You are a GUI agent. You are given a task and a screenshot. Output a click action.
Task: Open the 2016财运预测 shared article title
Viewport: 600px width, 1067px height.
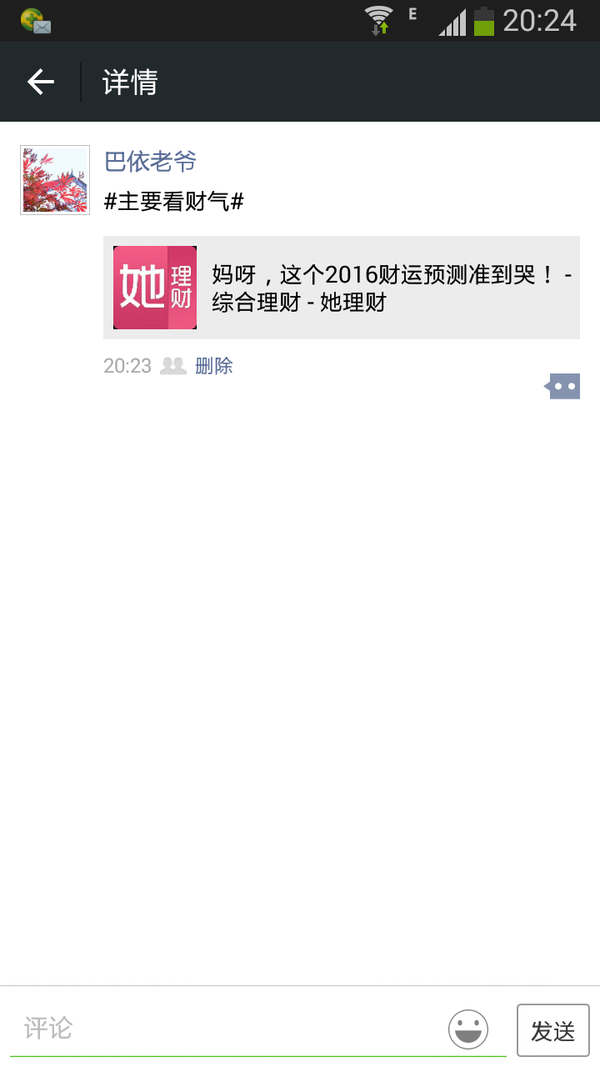pos(391,287)
